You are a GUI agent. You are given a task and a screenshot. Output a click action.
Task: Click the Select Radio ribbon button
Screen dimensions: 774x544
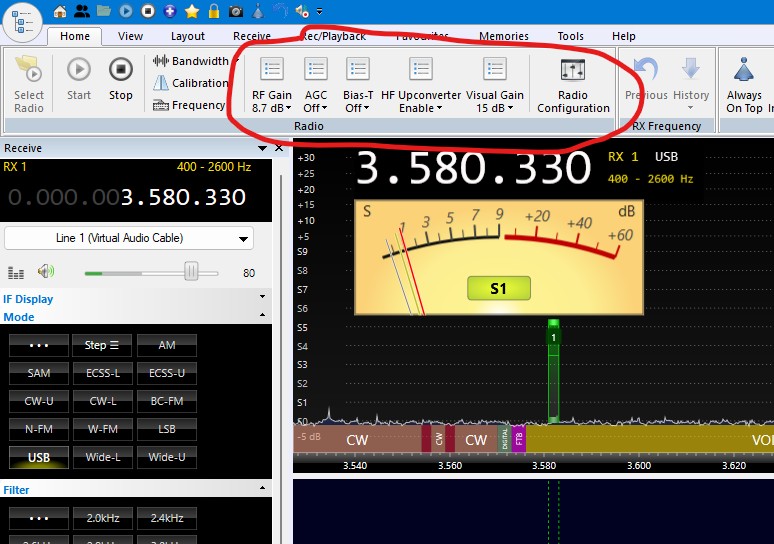[29, 84]
